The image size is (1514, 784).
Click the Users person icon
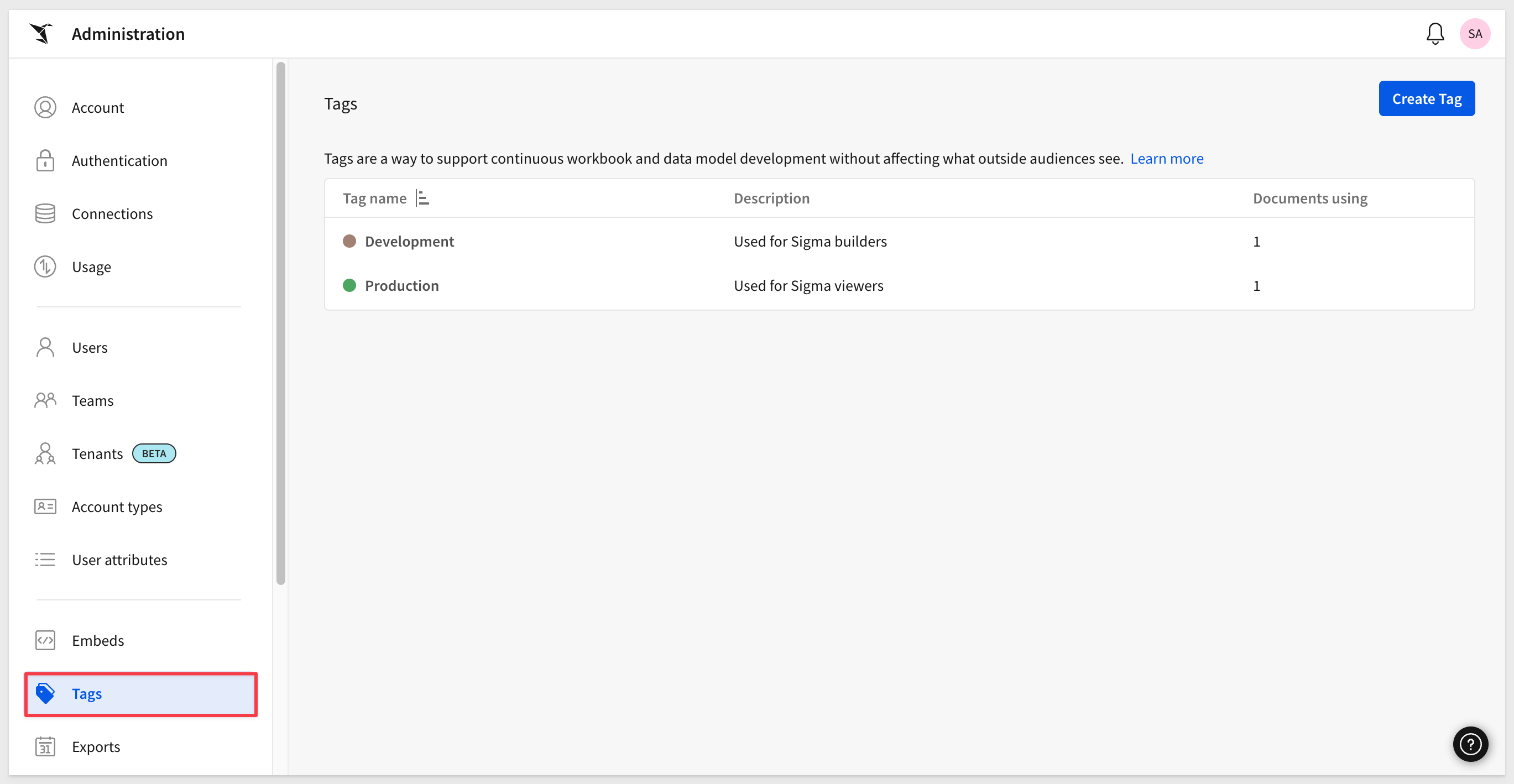pyautogui.click(x=45, y=347)
